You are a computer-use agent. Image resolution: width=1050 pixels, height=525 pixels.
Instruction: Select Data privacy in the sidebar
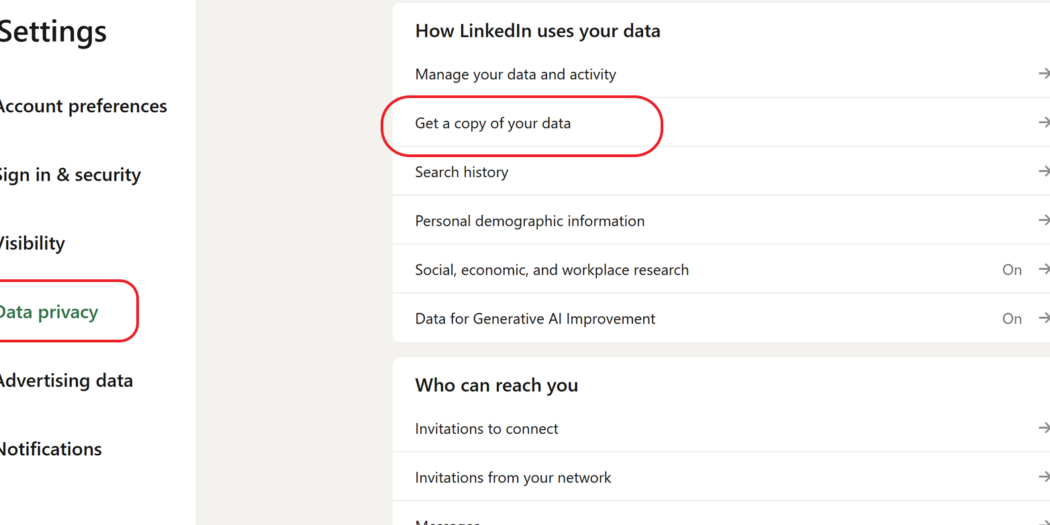(x=48, y=312)
